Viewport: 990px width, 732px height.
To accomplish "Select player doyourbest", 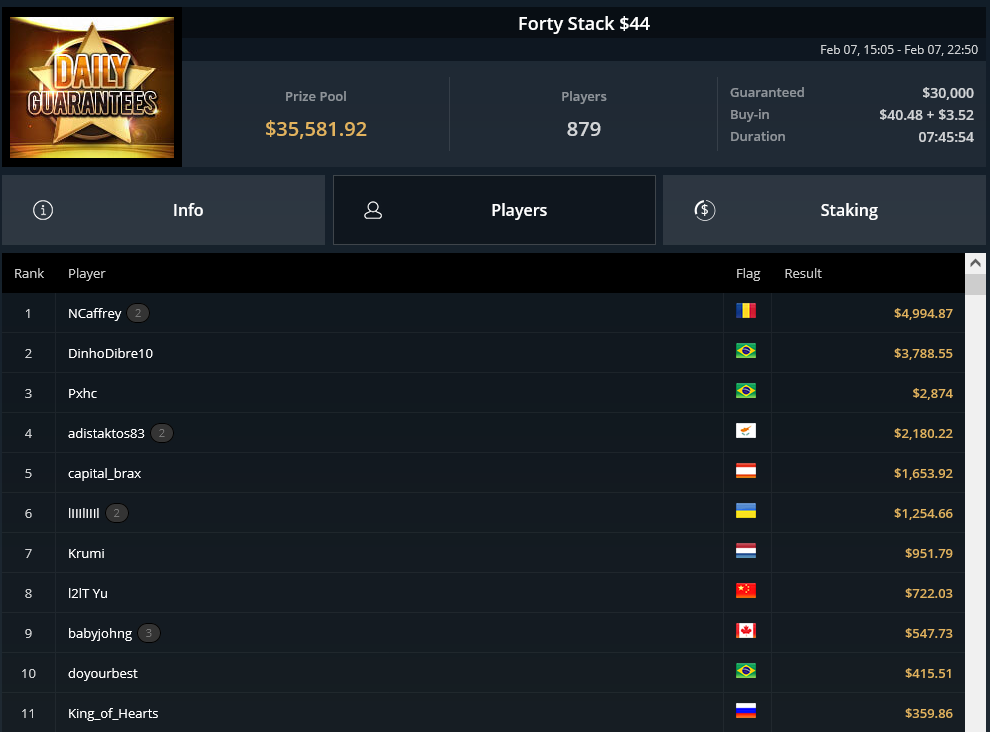I will pyautogui.click(x=103, y=673).
